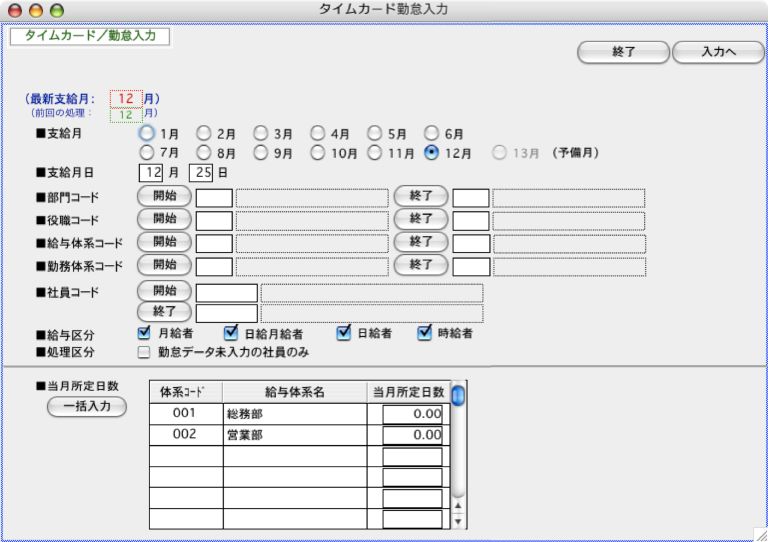Uncheck the 月給者 checkbox
The height and width of the screenshot is (542, 768).
coord(144,333)
